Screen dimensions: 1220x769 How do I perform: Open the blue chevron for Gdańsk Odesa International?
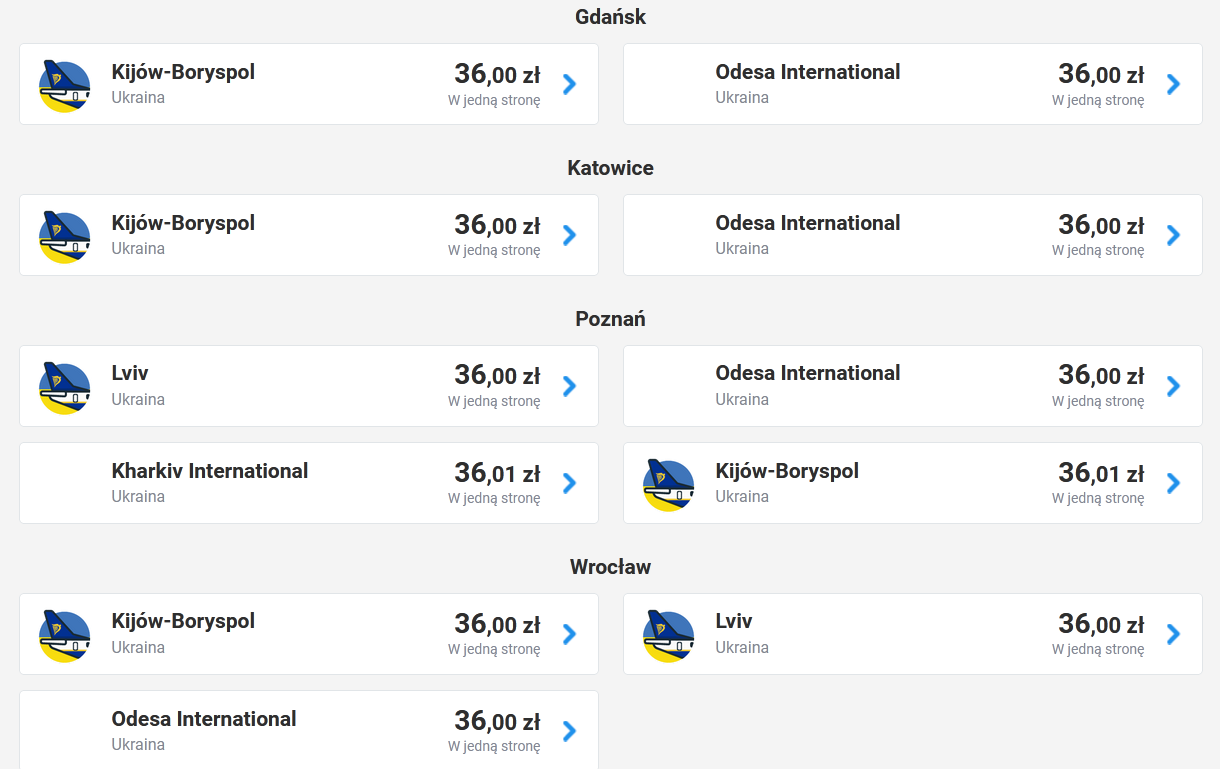click(x=1173, y=84)
